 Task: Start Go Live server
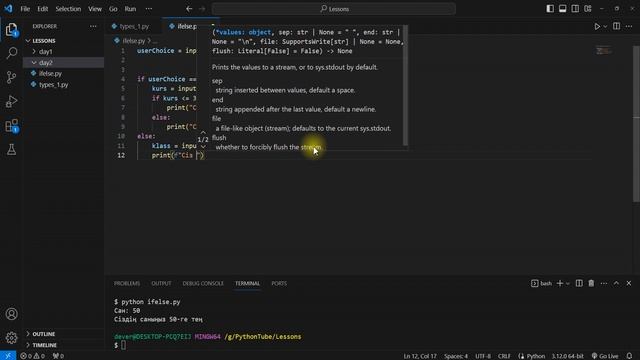pos(605,356)
